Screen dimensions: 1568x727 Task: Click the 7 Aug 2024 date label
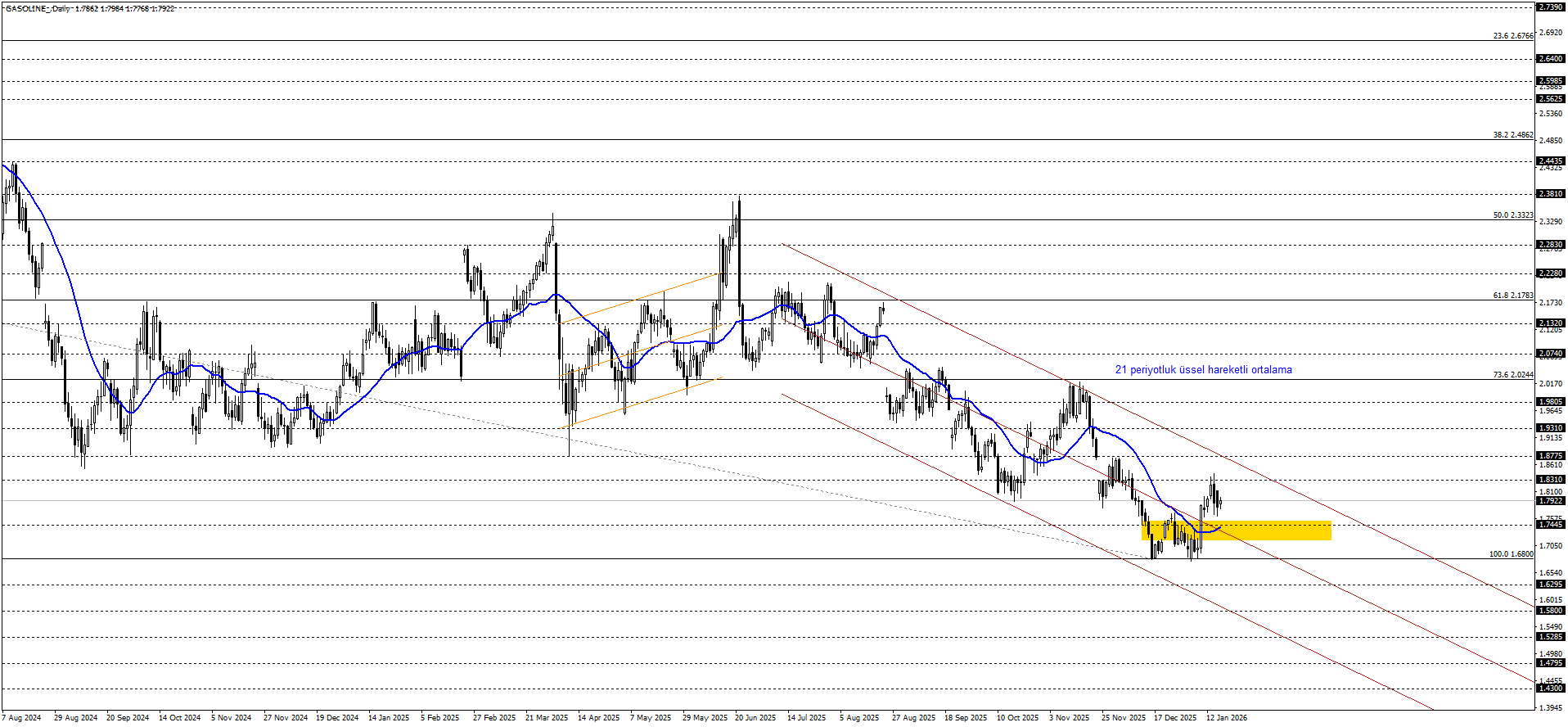22,718
